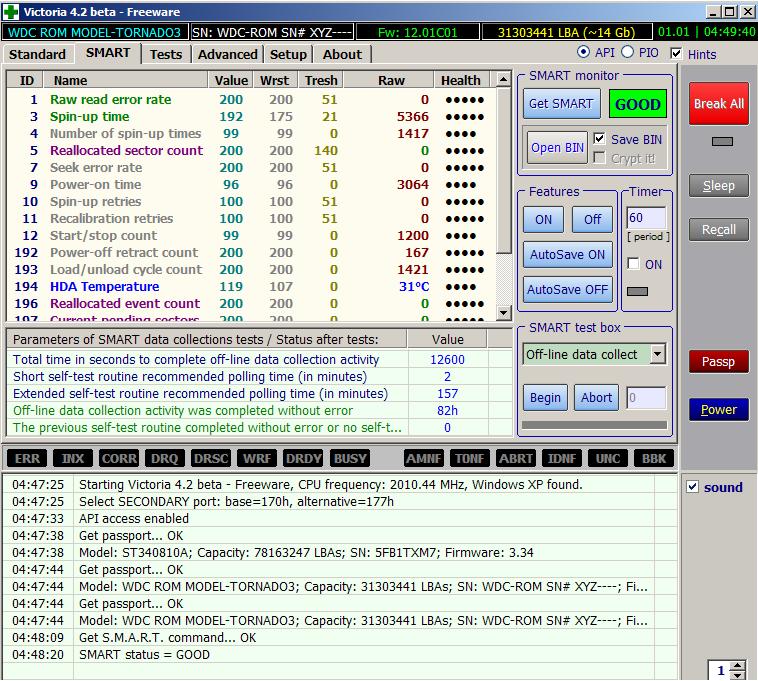The width and height of the screenshot is (758, 681).
Task: Click the red Break All button
Action: [x=719, y=103]
